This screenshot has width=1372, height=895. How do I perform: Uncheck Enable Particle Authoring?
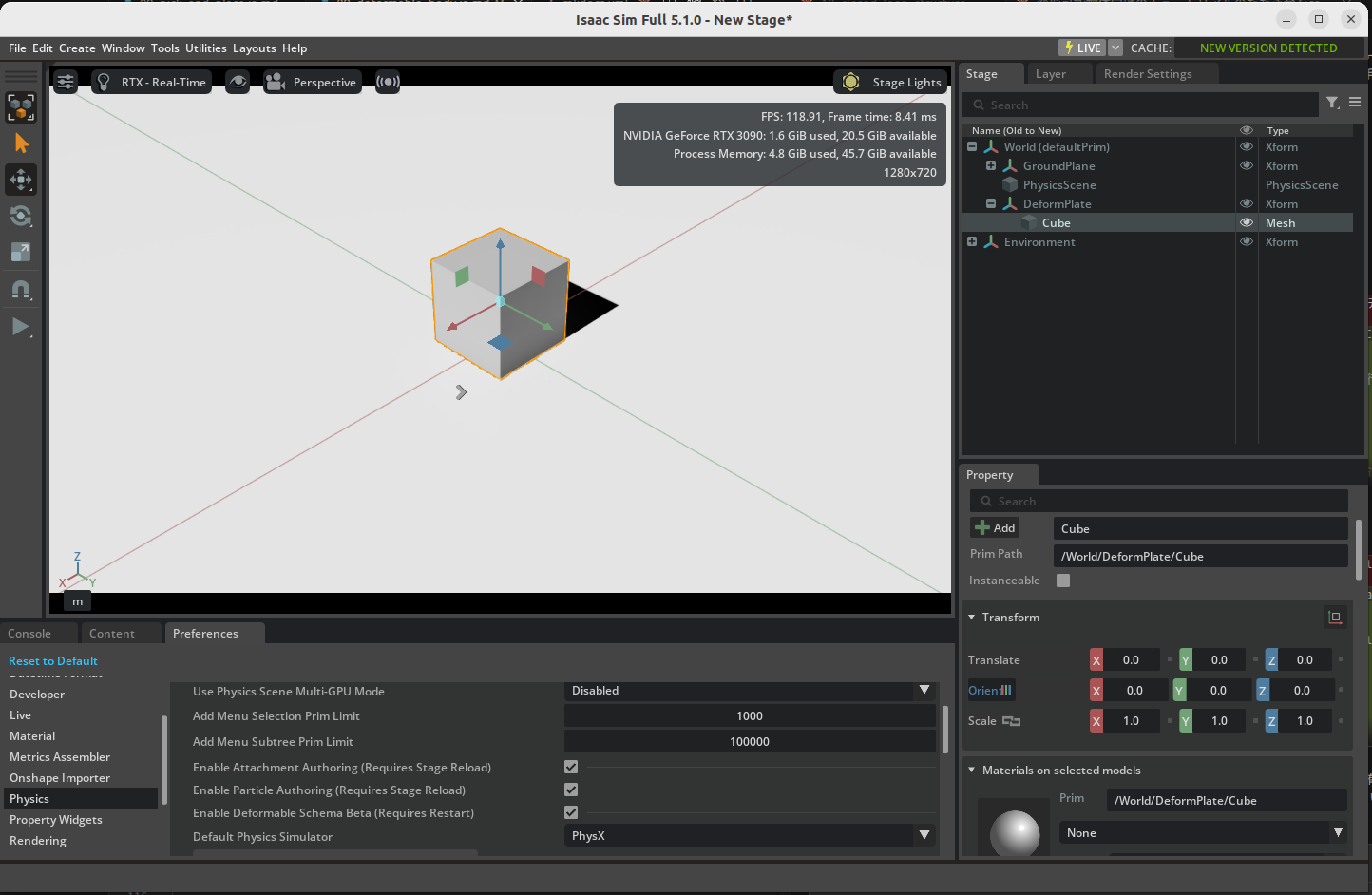pos(571,790)
